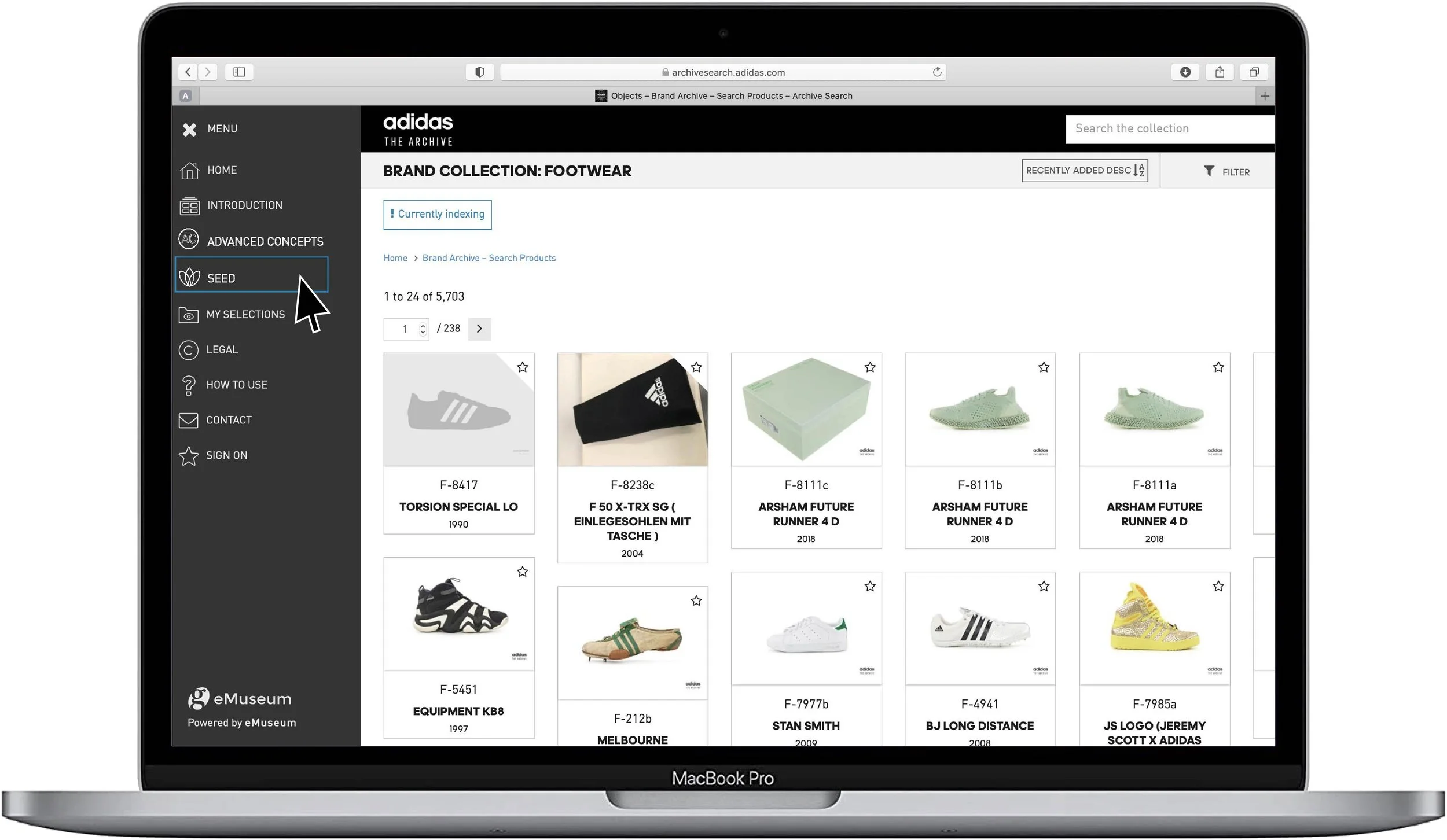1447x840 pixels.
Task: Increase page number with the stepper arrows
Action: pos(423,329)
